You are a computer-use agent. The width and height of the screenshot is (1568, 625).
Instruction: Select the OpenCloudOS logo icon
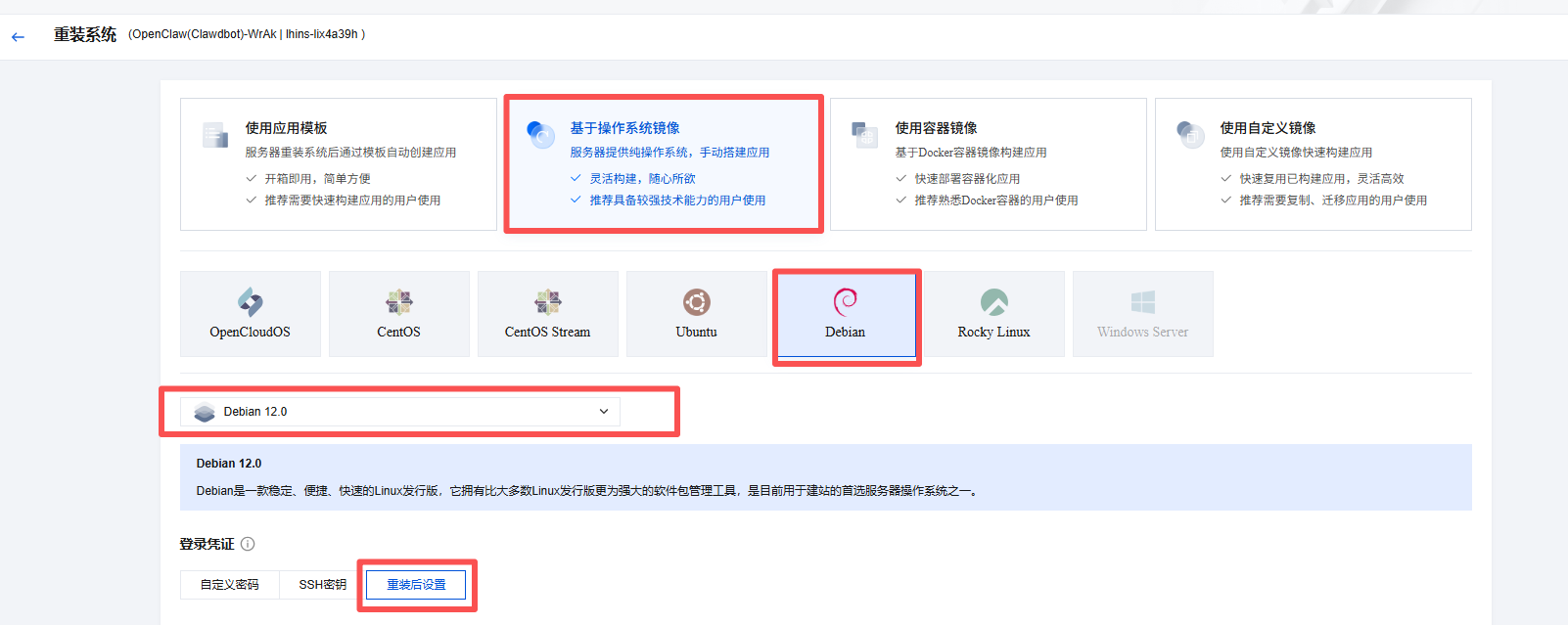tap(251, 302)
